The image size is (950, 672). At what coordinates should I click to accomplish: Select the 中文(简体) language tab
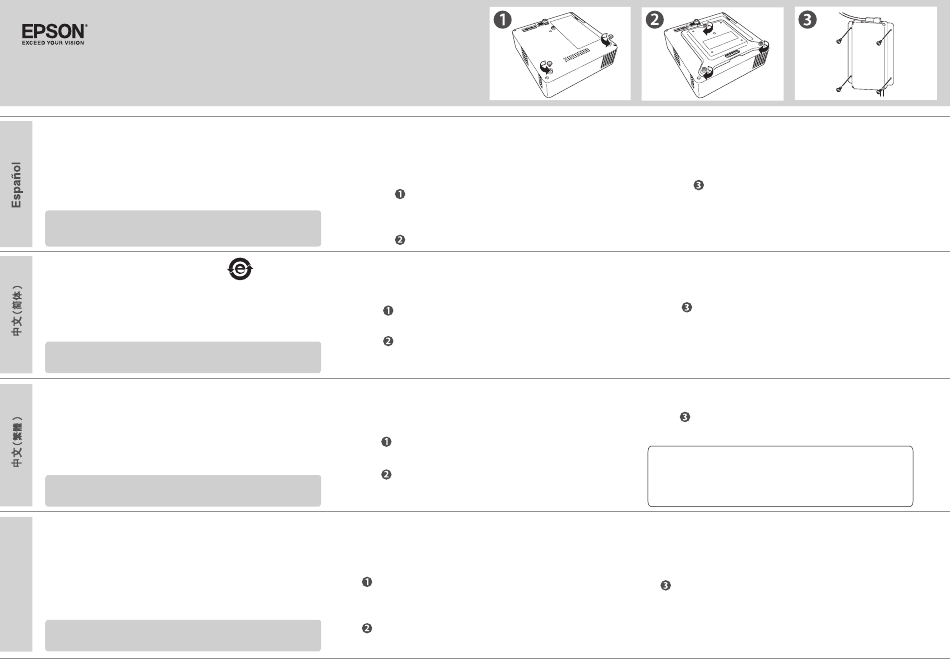16,314
